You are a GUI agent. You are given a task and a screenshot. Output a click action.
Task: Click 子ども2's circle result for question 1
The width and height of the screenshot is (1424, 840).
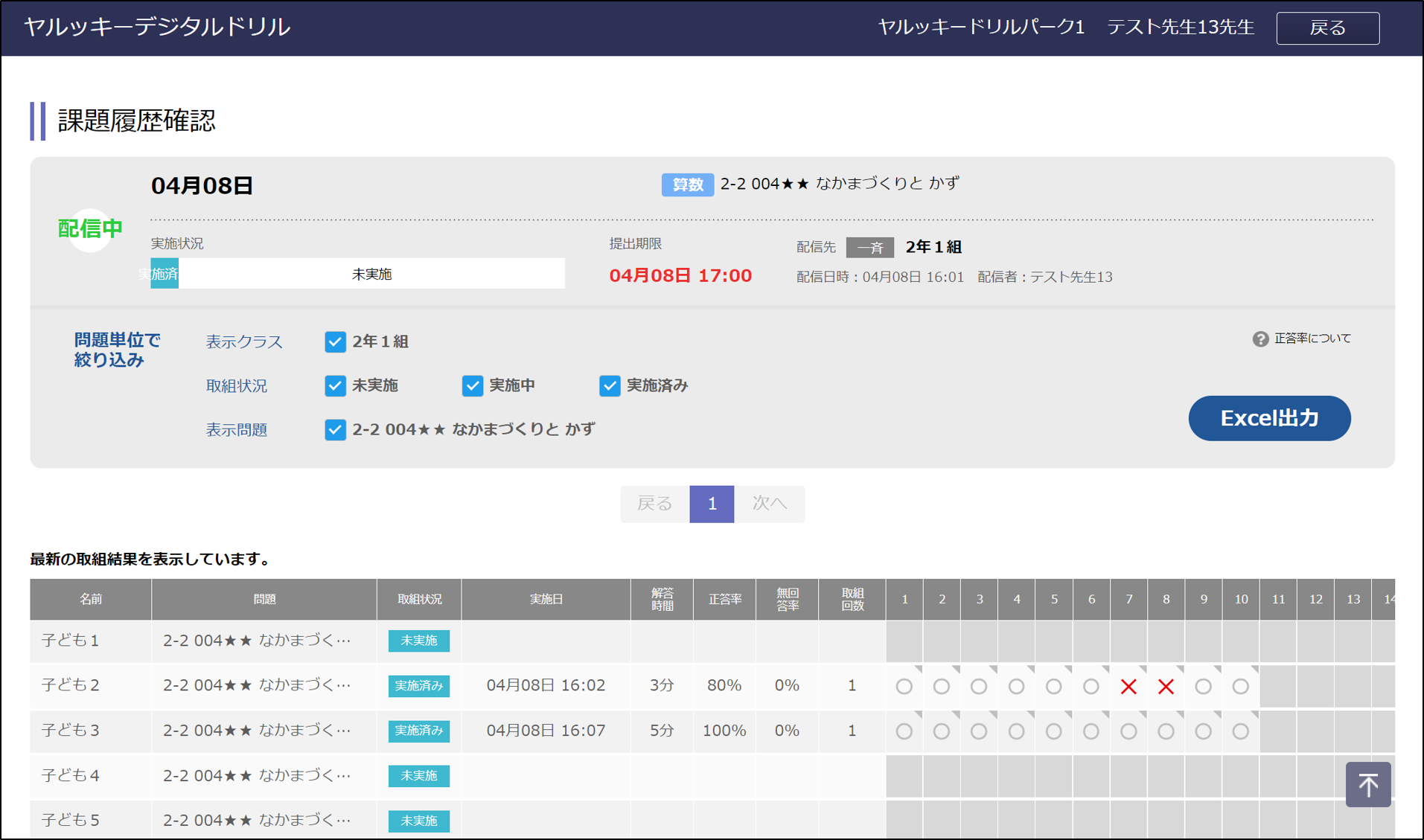pyautogui.click(x=904, y=687)
